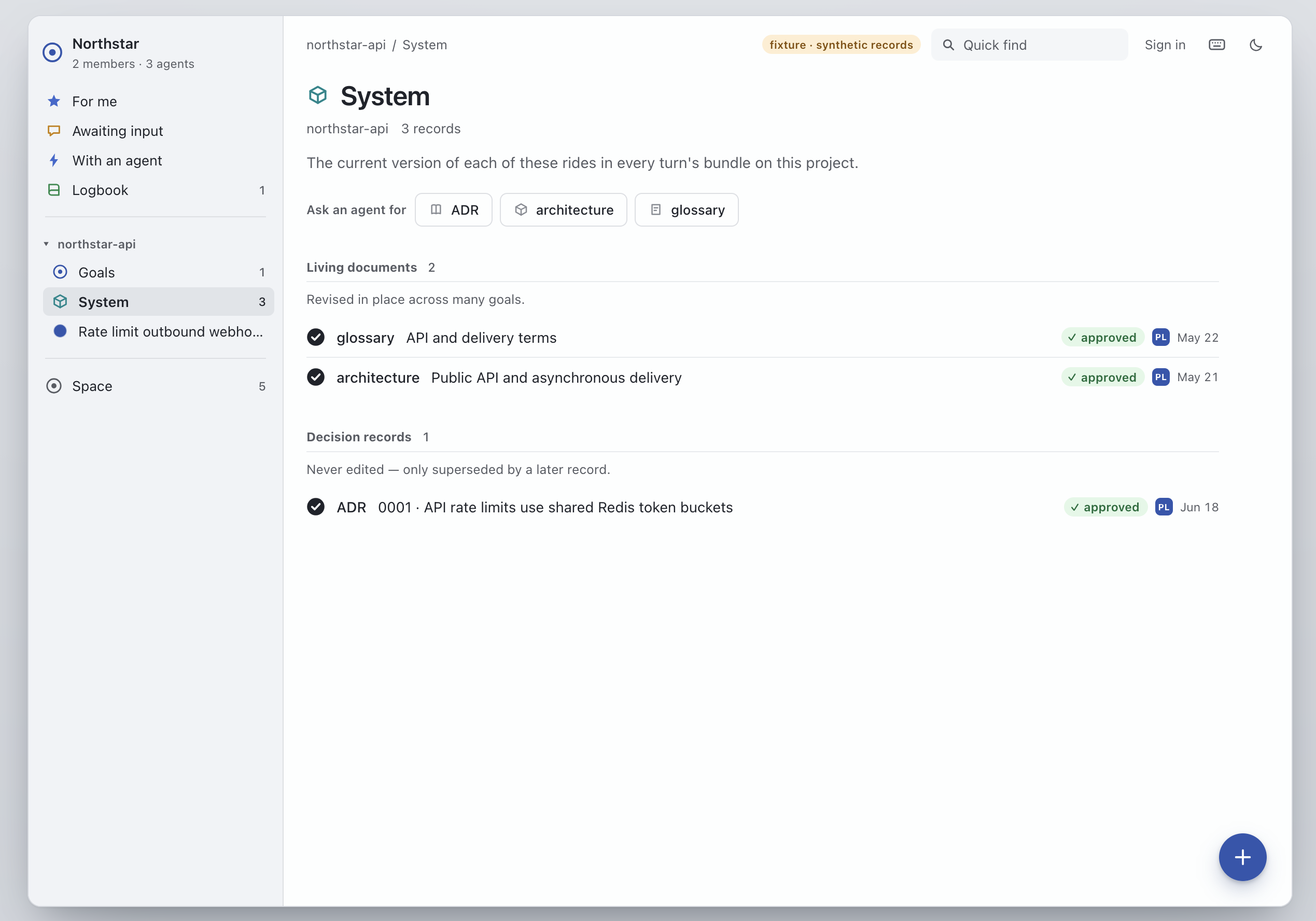Click the Space circle icon
This screenshot has width=1316, height=921.
(x=54, y=386)
